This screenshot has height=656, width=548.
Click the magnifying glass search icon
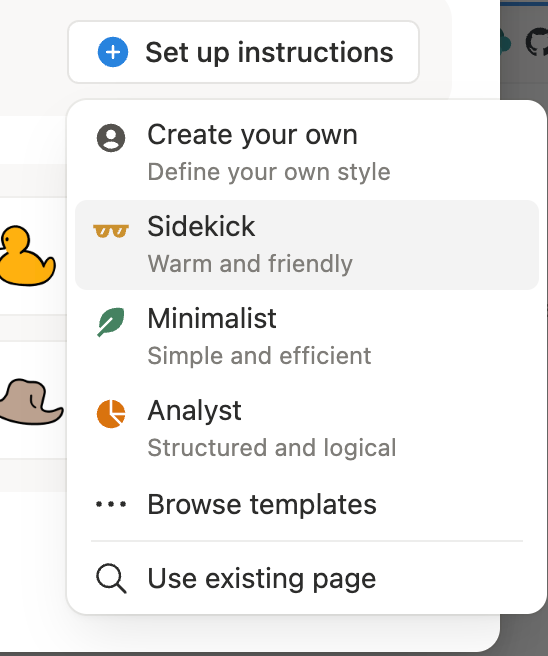pos(111,579)
